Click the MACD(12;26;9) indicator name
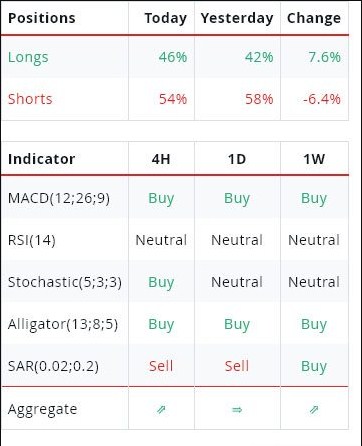This screenshot has width=362, height=446. (59, 198)
